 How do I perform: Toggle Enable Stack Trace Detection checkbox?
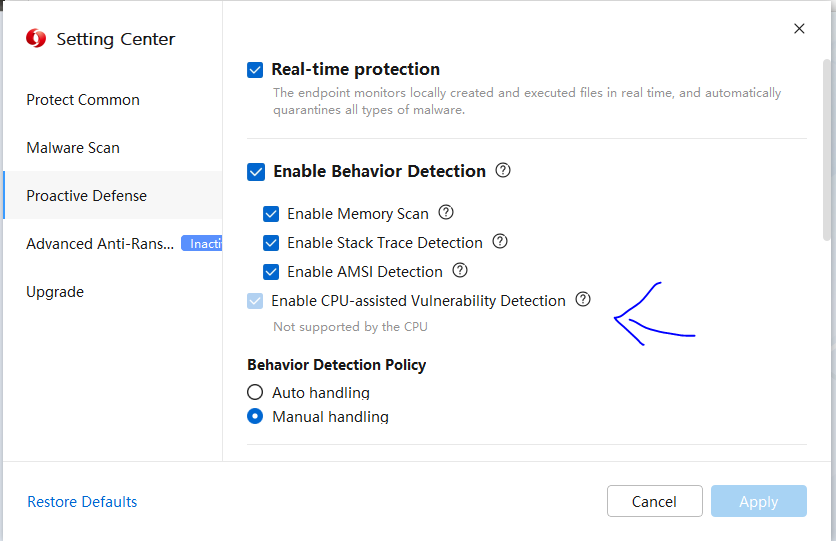pos(271,243)
